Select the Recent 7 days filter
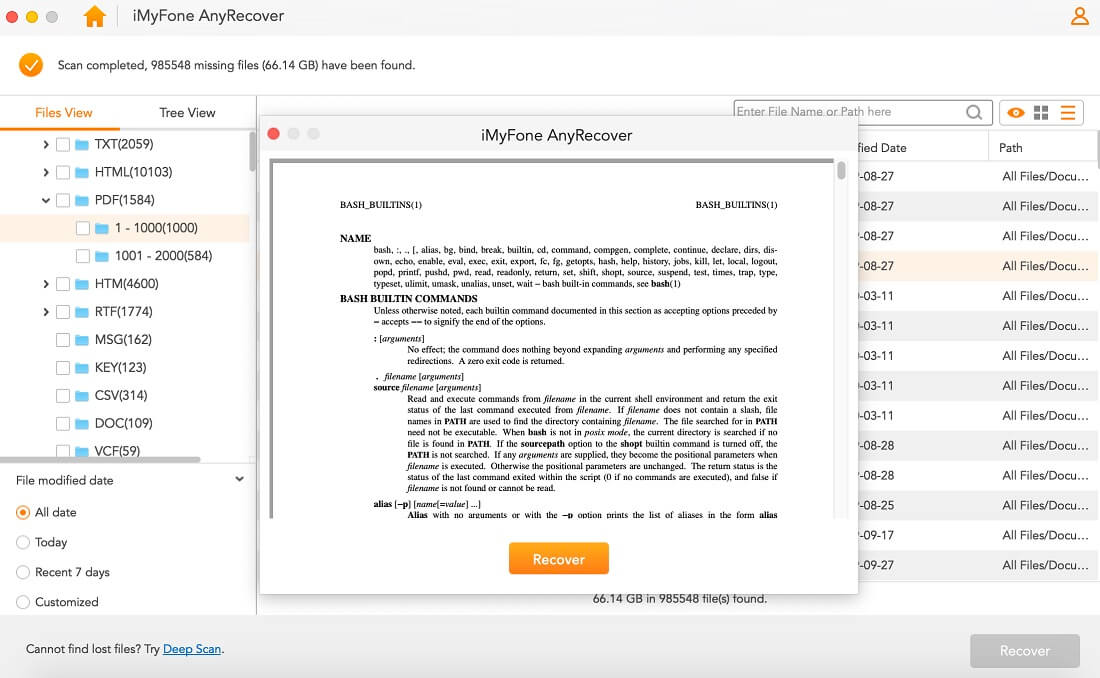Image resolution: width=1100 pixels, height=678 pixels. coord(23,572)
